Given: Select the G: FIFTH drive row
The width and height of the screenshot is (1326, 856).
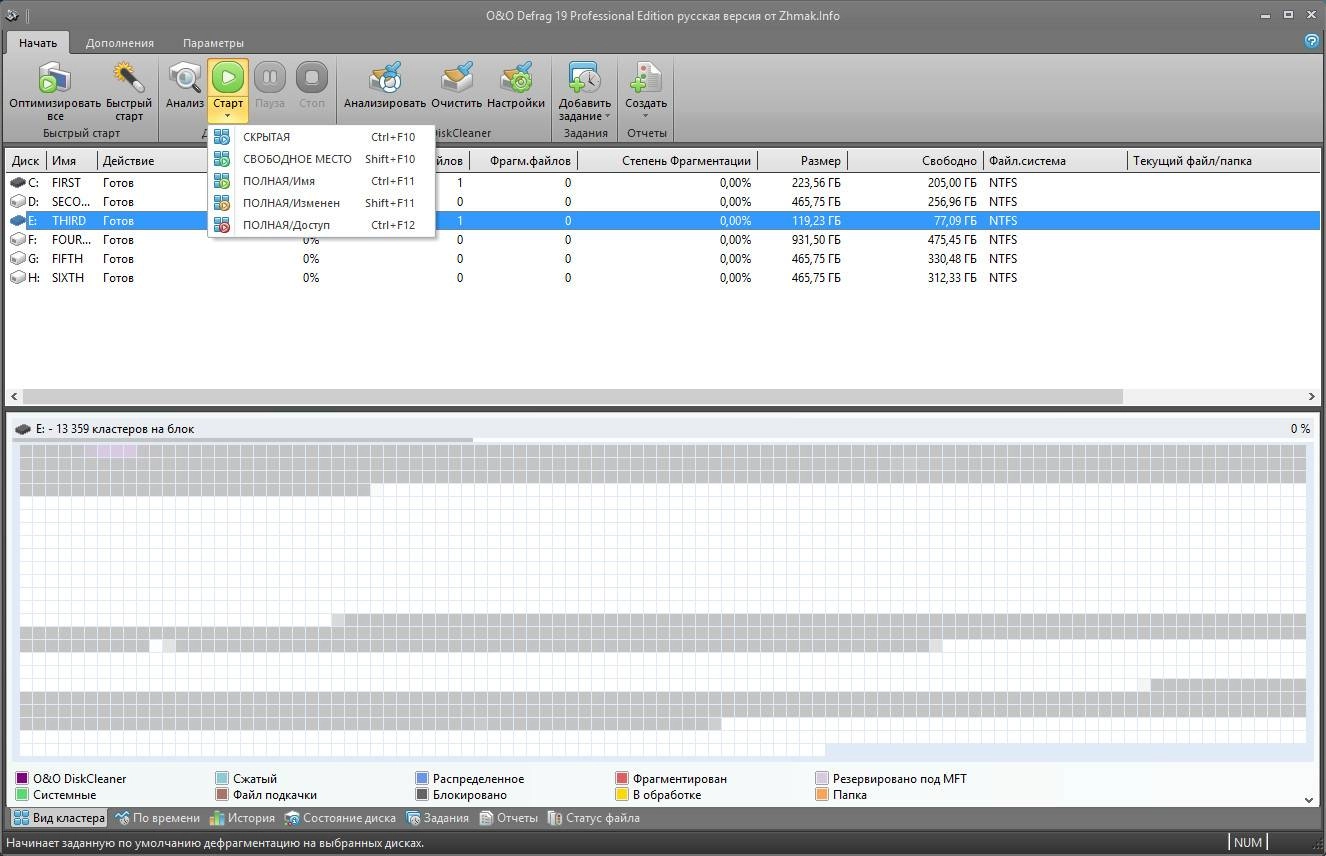Looking at the screenshot, I should tap(663, 259).
